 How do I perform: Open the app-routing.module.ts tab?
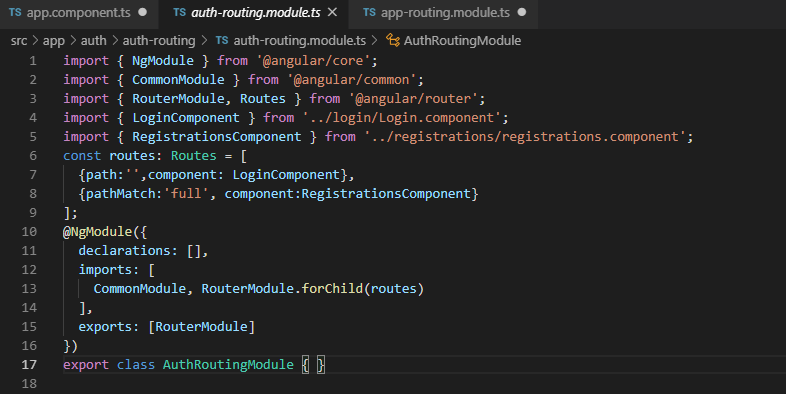pyautogui.click(x=445, y=13)
